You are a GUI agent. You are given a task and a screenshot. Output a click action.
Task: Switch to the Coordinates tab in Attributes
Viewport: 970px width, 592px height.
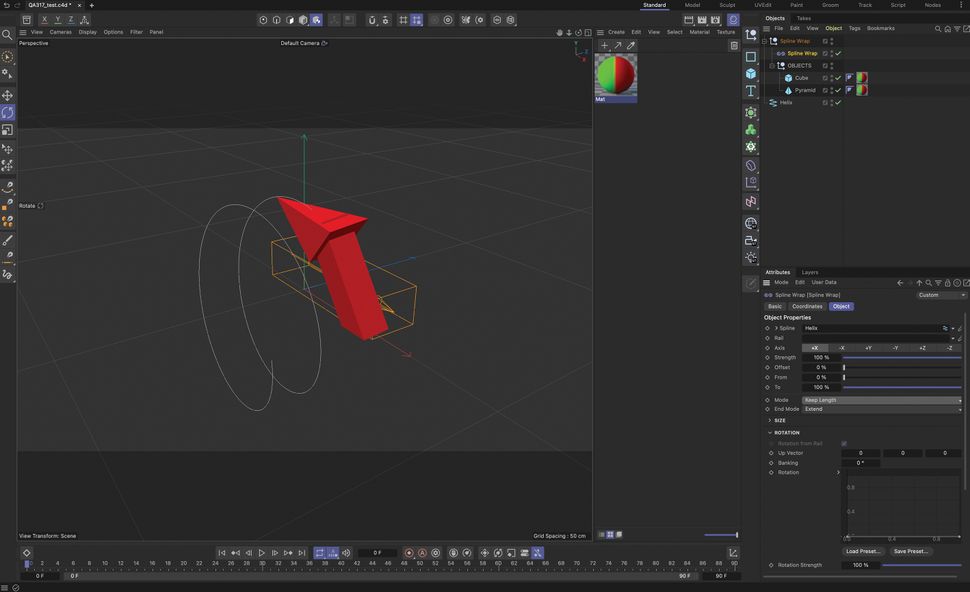pos(807,306)
